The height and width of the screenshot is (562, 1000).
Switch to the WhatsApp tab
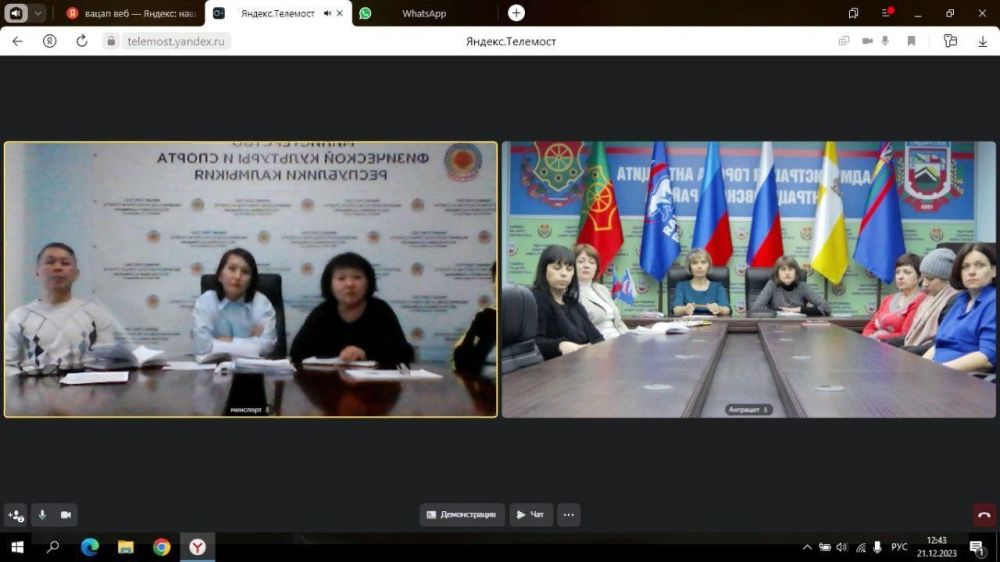423,13
